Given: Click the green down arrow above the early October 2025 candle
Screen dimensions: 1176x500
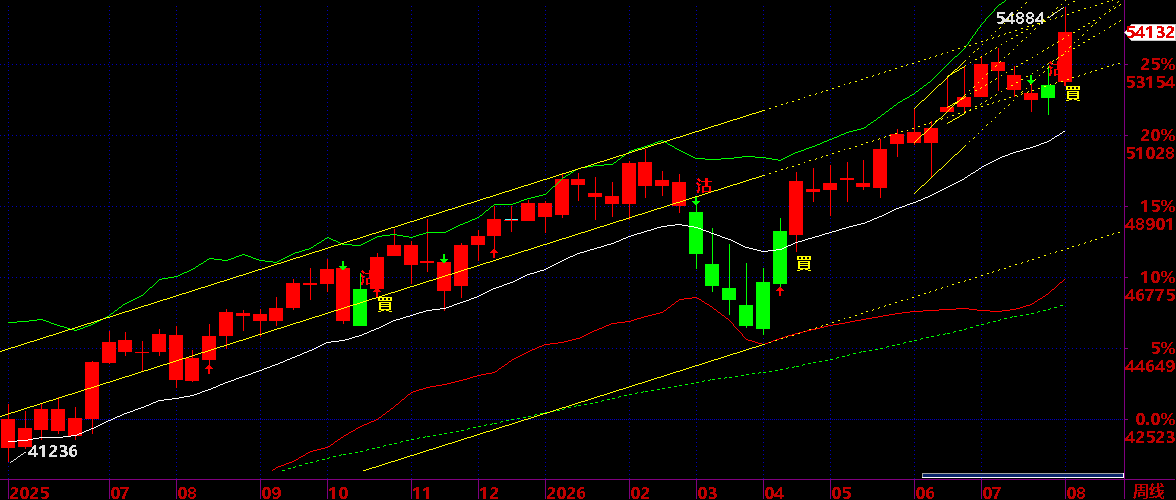Looking at the screenshot, I should pos(344,265).
